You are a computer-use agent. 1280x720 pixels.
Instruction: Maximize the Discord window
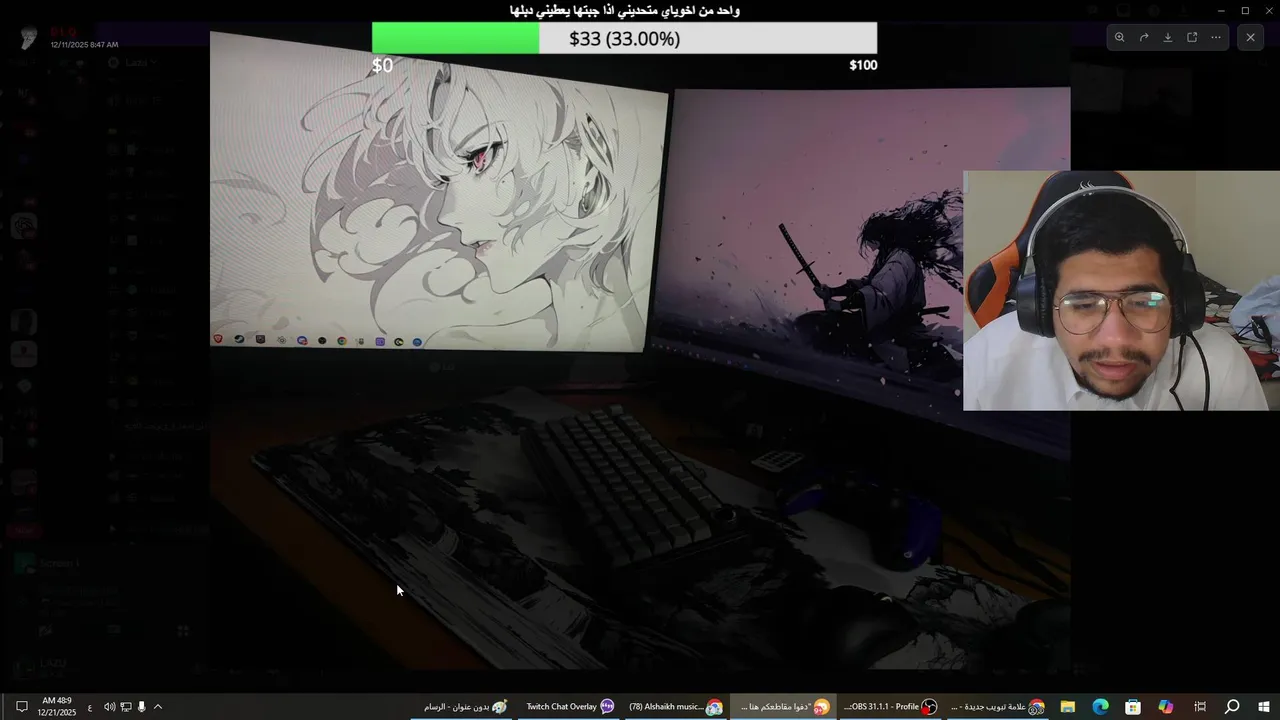point(1245,10)
